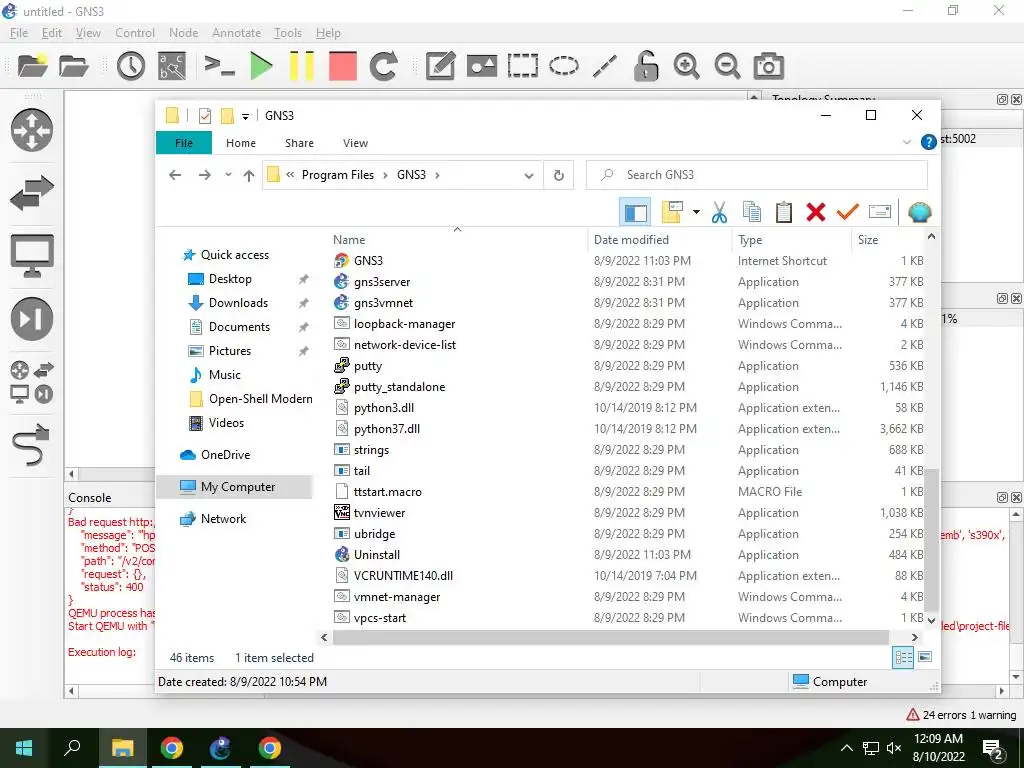This screenshot has height=768, width=1024.
Task: Click Explorer orange checkmark properties icon
Action: [848, 212]
